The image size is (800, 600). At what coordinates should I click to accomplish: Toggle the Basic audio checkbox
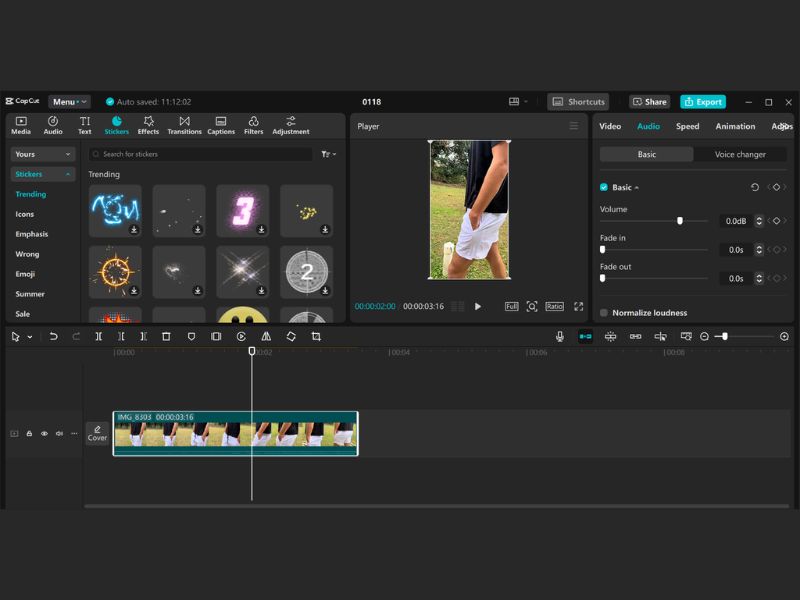(x=604, y=187)
